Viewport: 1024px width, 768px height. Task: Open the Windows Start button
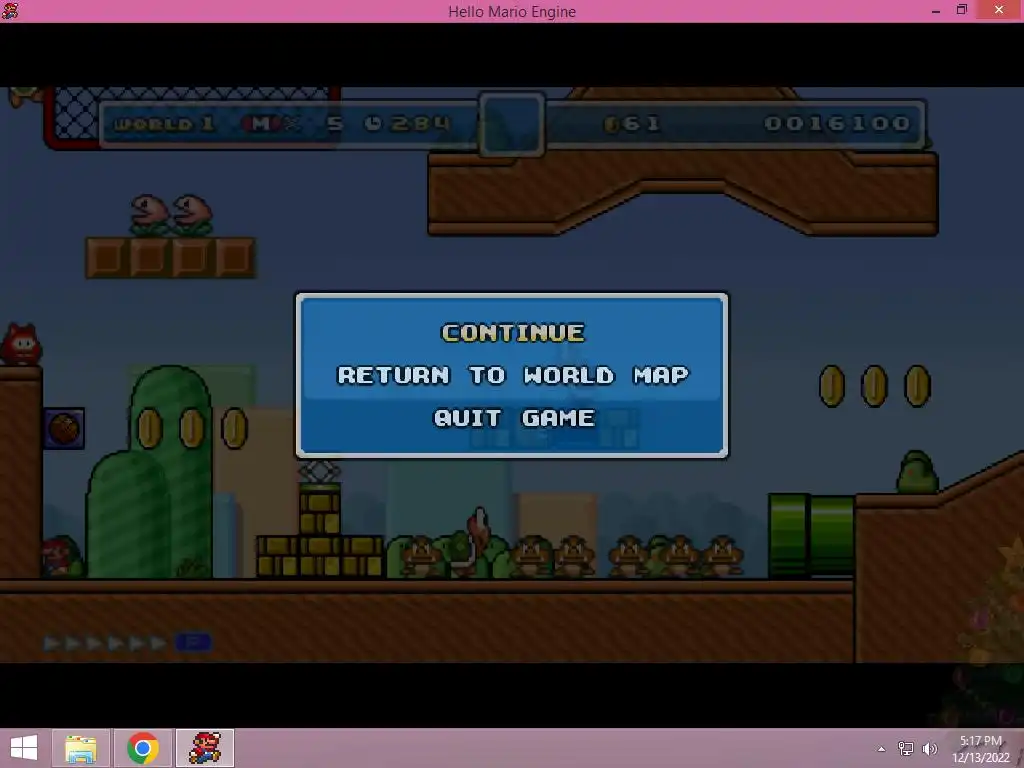pos(24,748)
